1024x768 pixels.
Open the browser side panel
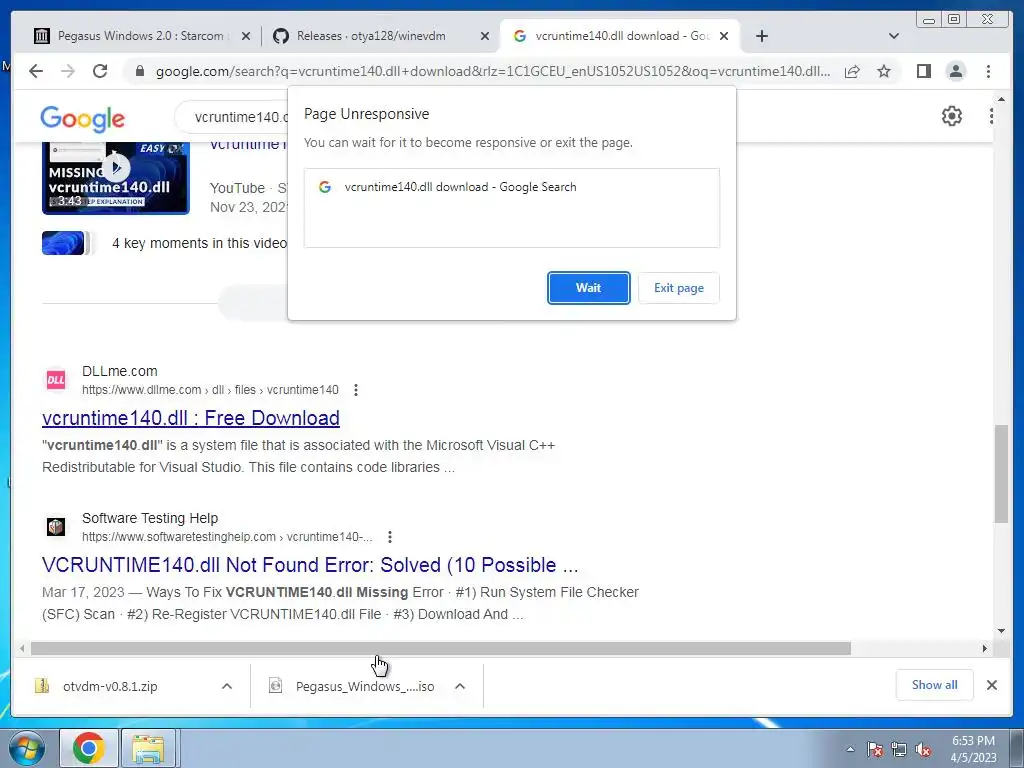point(923,71)
